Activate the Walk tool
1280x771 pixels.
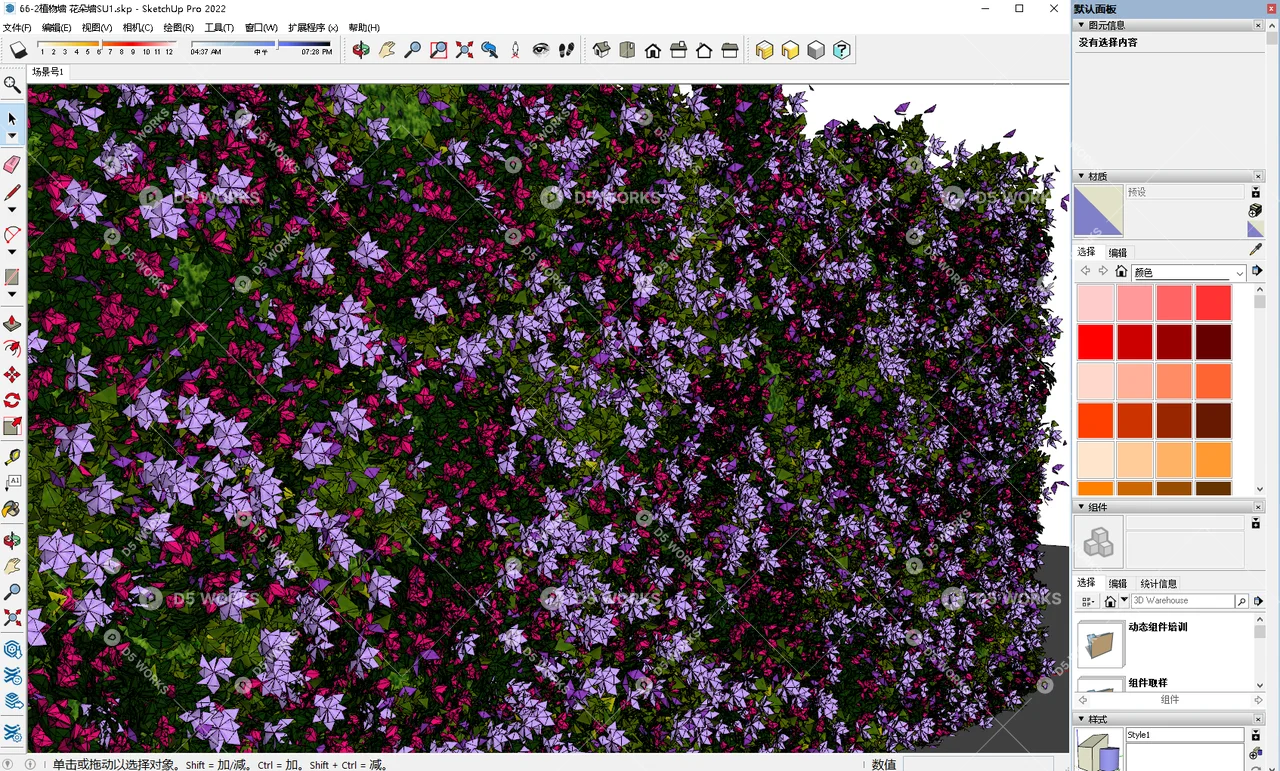[x=565, y=49]
